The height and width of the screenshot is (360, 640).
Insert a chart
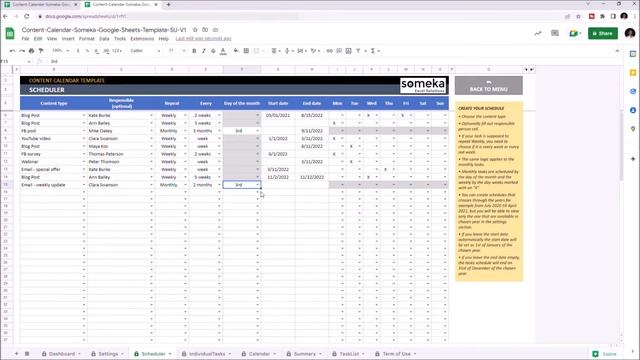[x=349, y=51]
